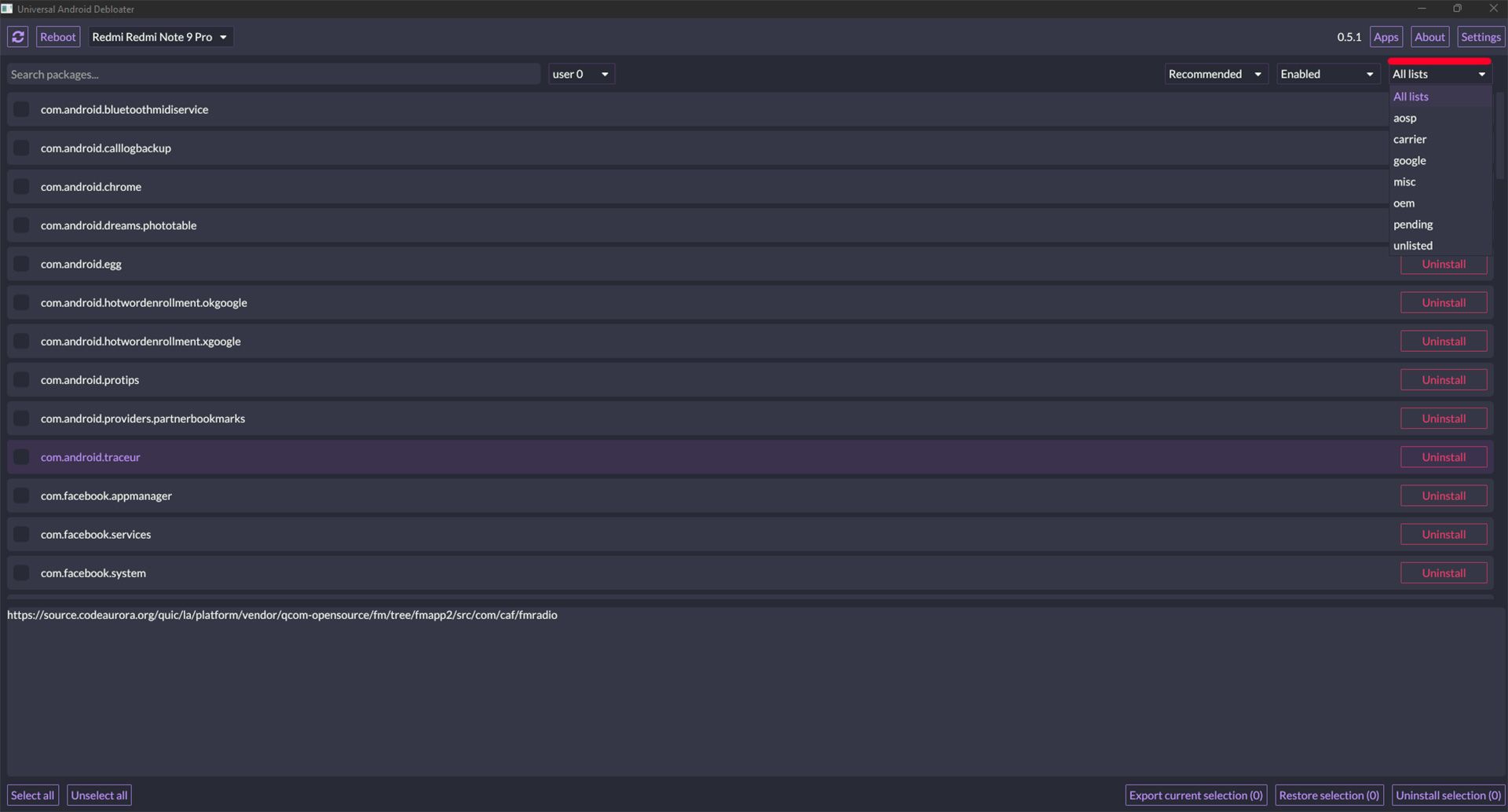Check the com.android.calllogbackup checkbox
This screenshot has height=812, width=1508.
coord(21,148)
